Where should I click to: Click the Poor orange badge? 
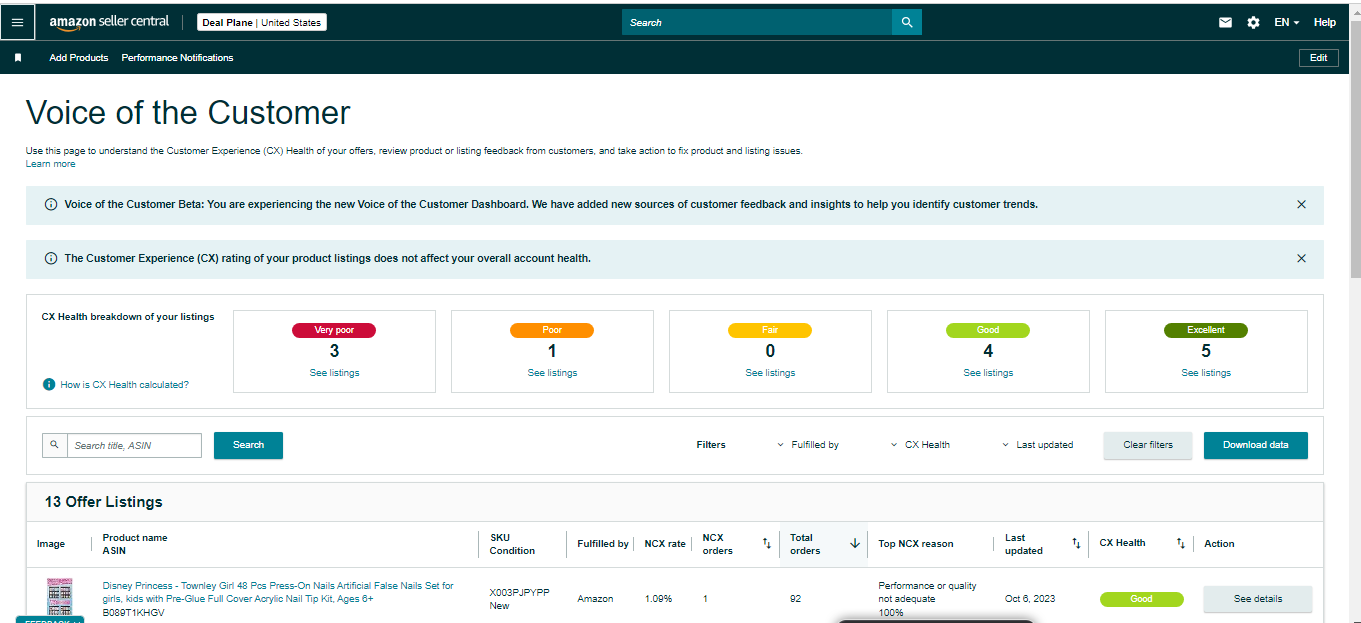[x=552, y=330]
